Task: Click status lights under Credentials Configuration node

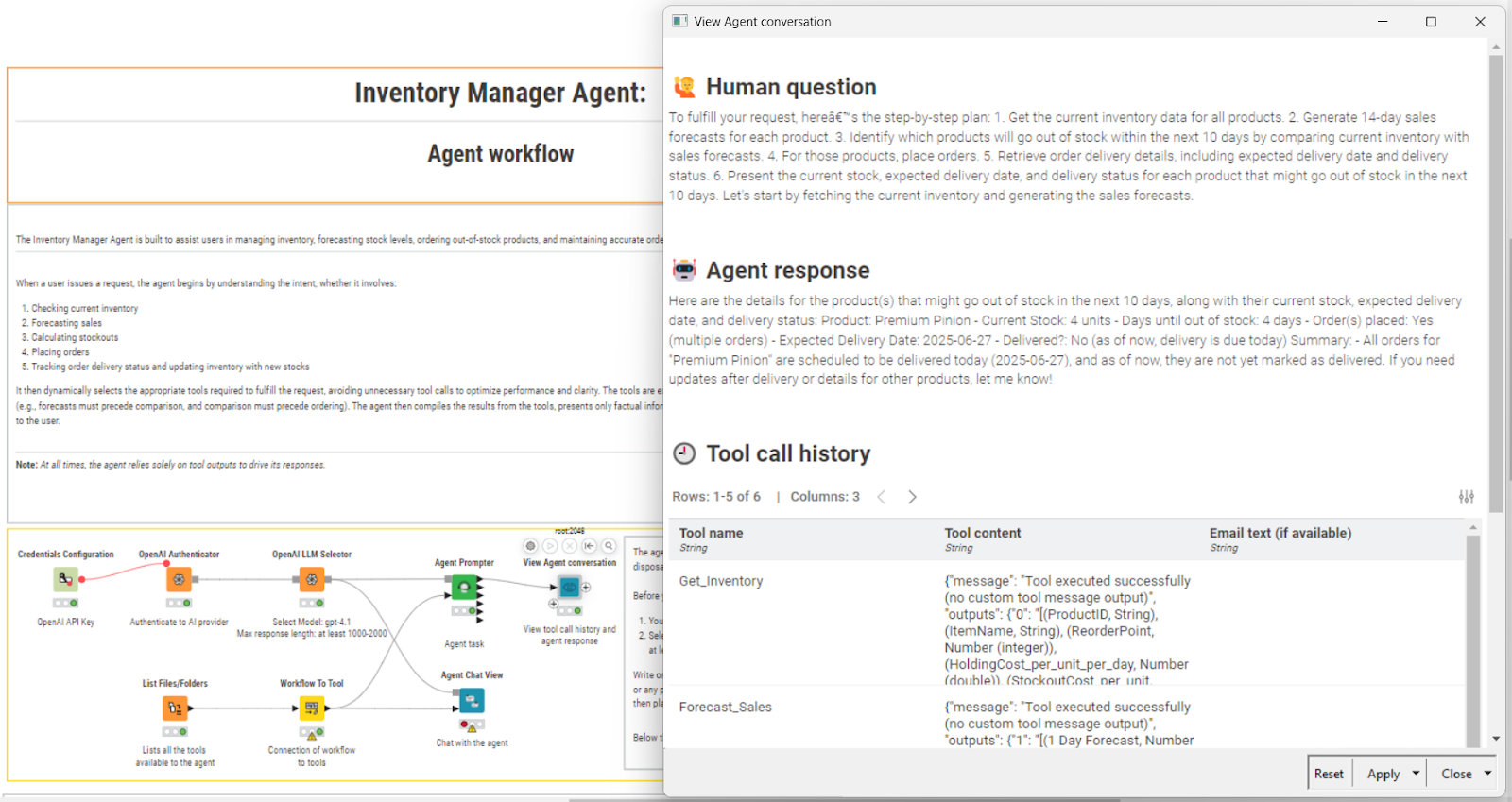Action: click(x=65, y=603)
